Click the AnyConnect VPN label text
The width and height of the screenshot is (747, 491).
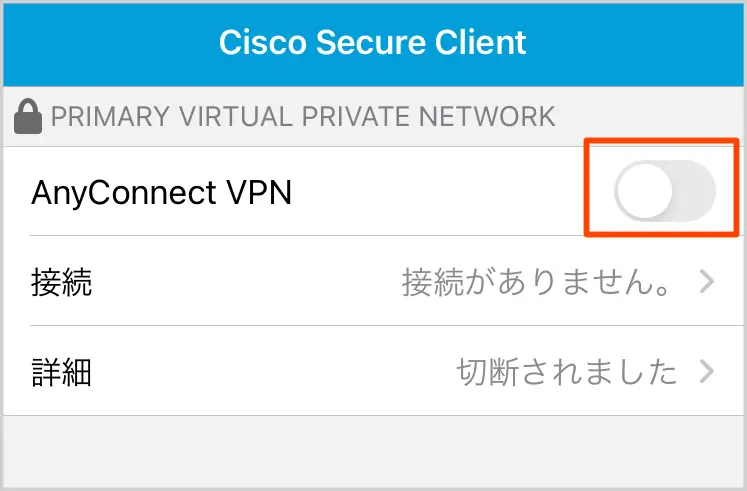[x=161, y=192]
